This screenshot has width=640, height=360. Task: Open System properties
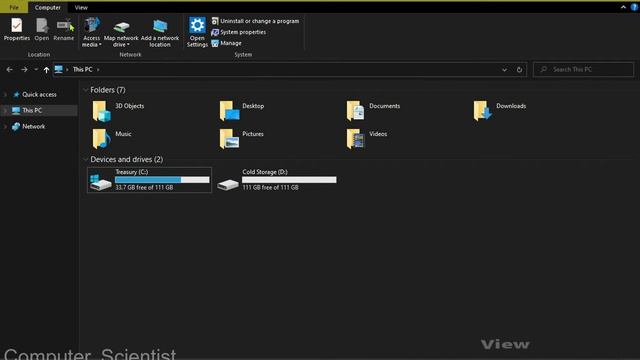point(239,32)
